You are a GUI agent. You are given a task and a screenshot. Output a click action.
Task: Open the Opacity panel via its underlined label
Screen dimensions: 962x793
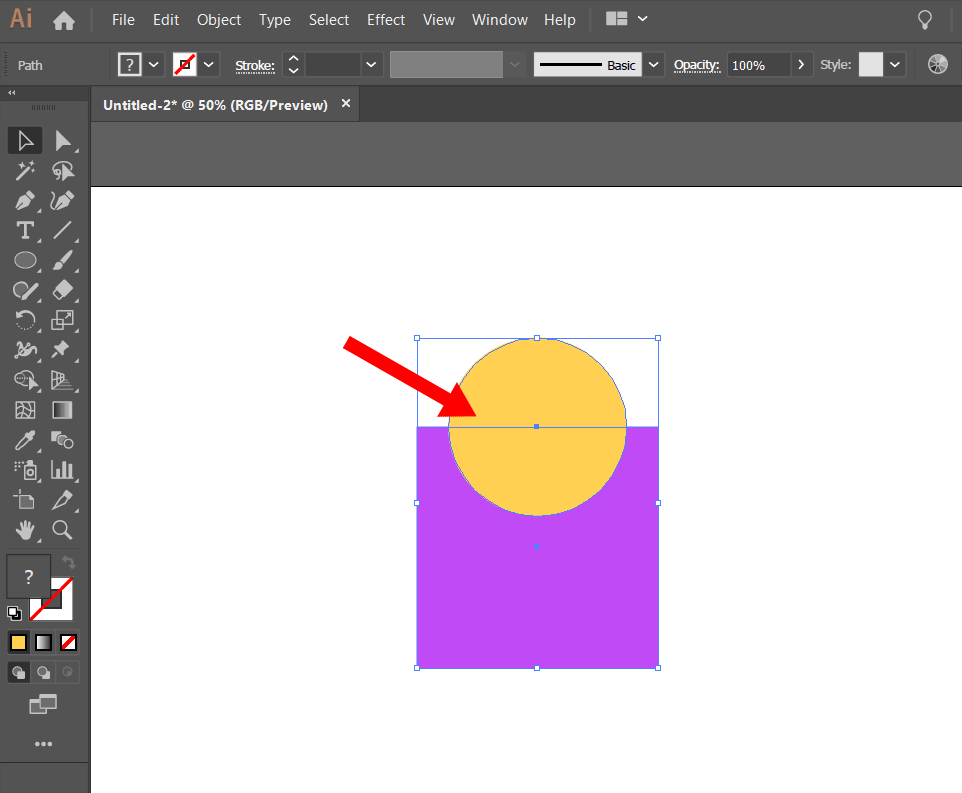click(697, 64)
